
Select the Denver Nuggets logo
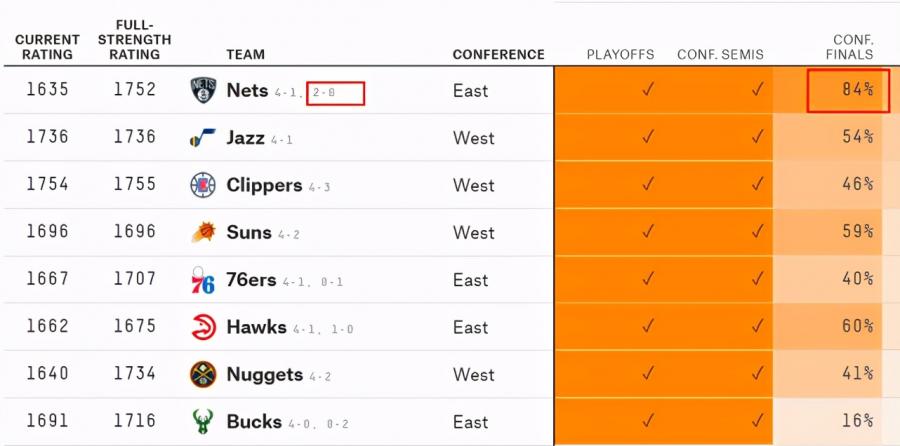(203, 374)
